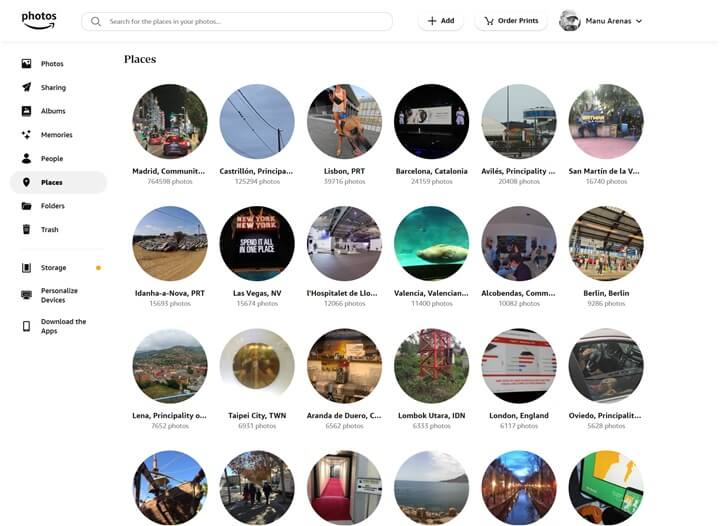
Task: Click the Places pin icon
Action: [x=26, y=182]
